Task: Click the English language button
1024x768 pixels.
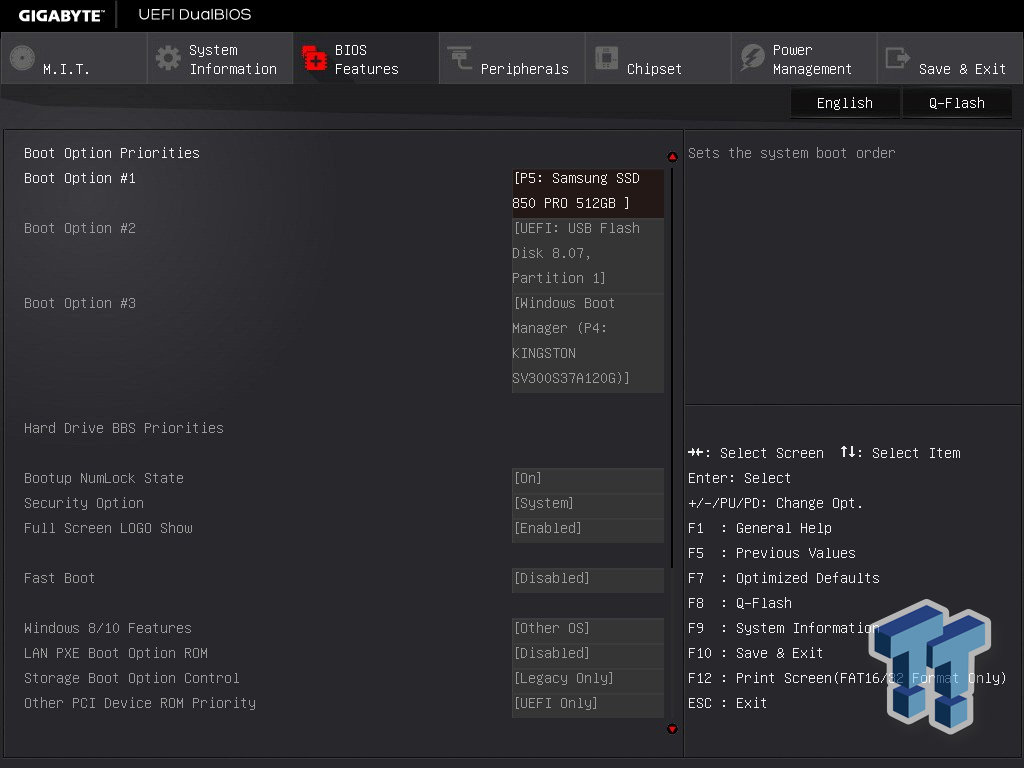Action: pyautogui.click(x=845, y=103)
